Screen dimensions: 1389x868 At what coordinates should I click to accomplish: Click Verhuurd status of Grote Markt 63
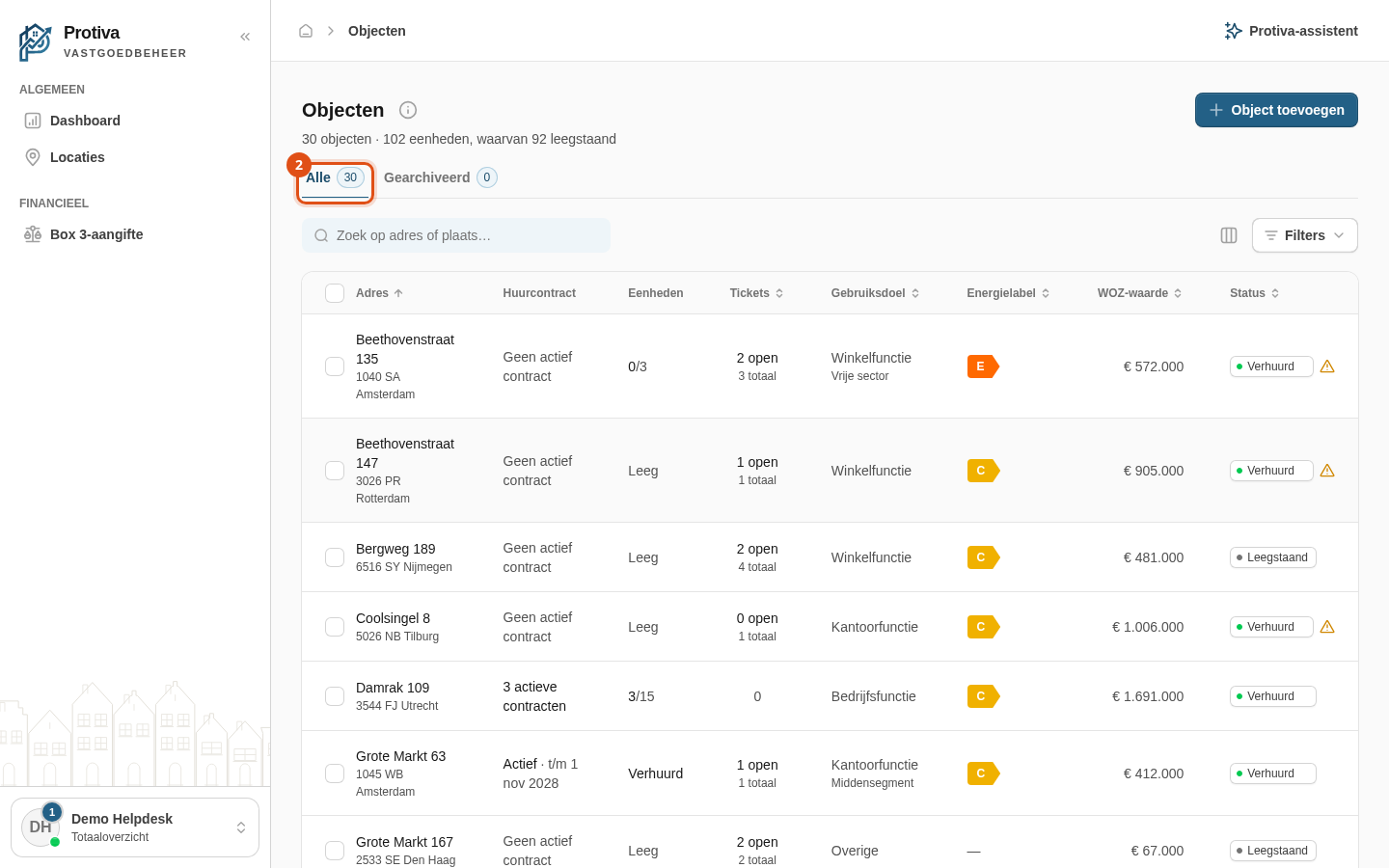point(1273,773)
